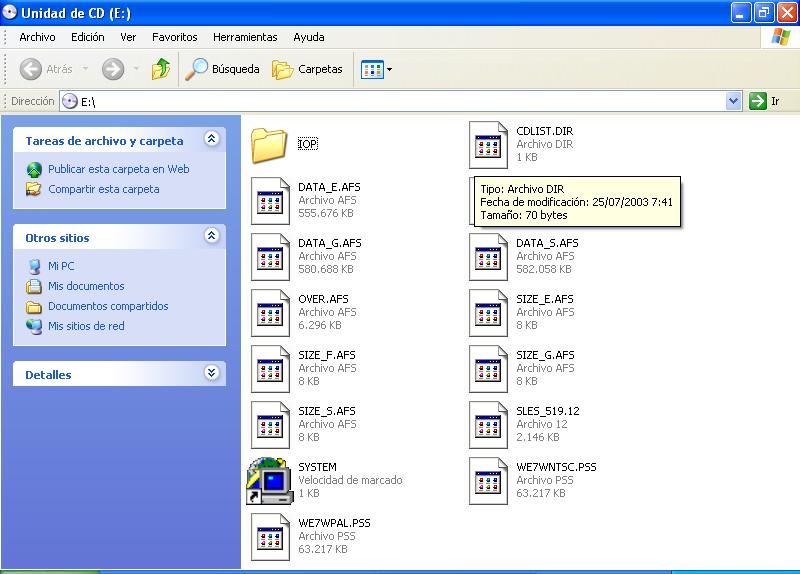Viewport: 800px width, 574px height.
Task: Select the SIZE_G.AFS file icon
Action: pyautogui.click(x=488, y=369)
